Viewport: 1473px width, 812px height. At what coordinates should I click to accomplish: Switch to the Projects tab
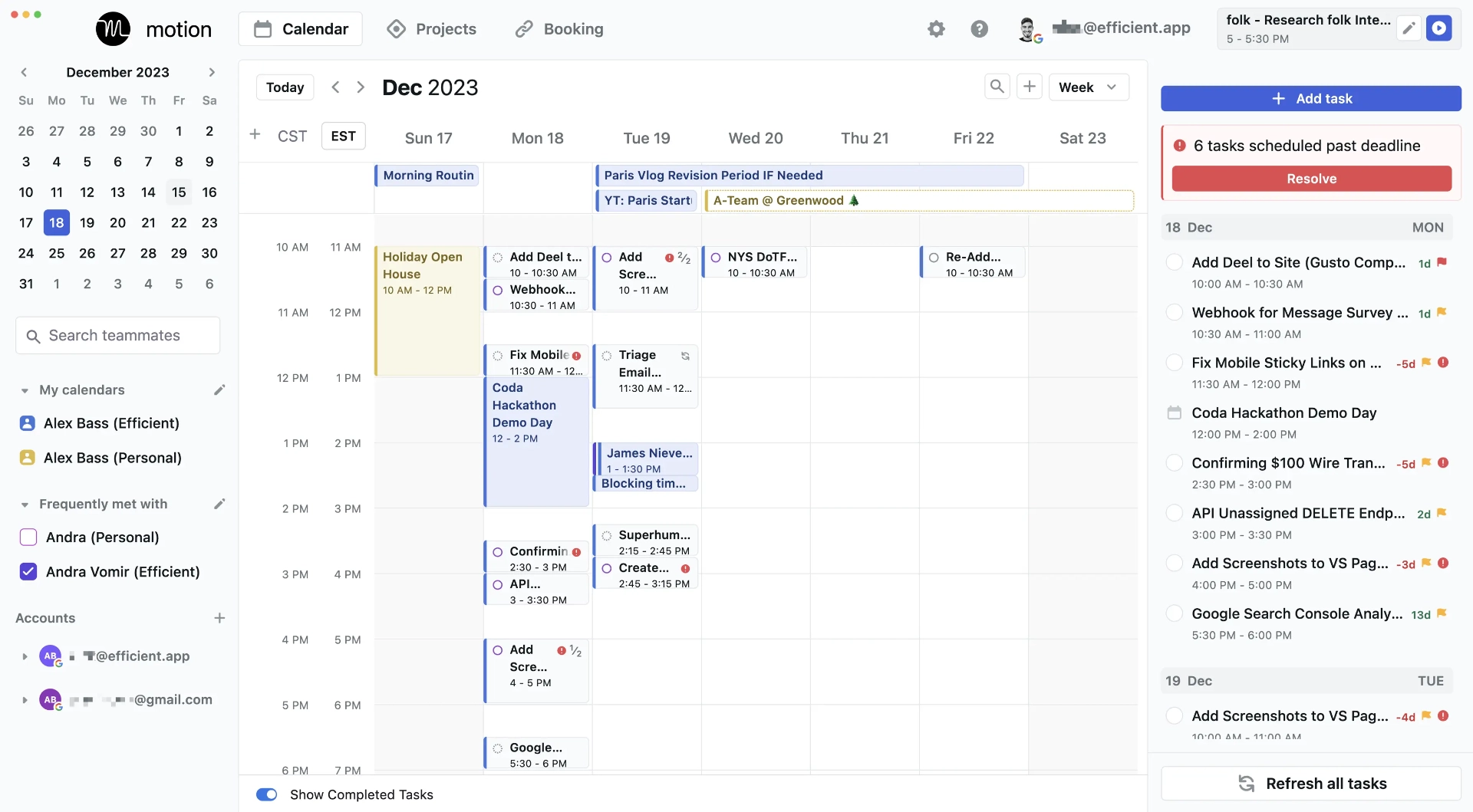(432, 29)
